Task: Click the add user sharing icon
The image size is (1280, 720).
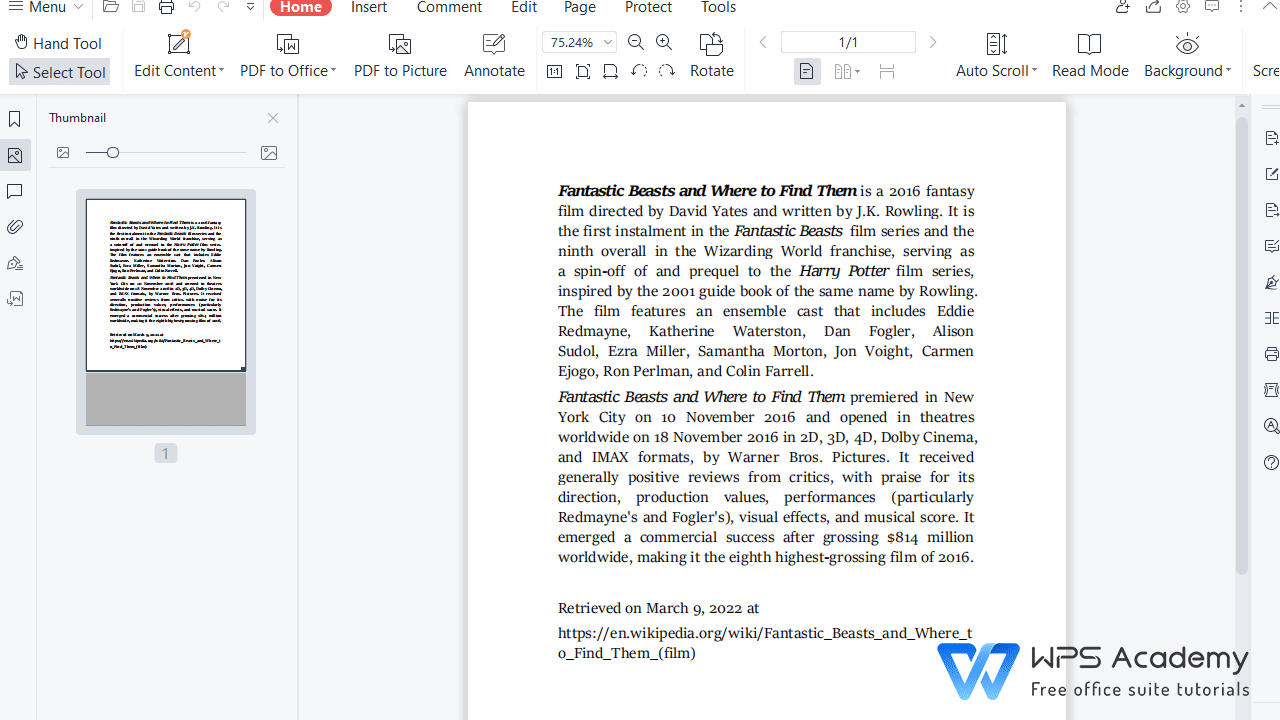Action: click(x=1123, y=7)
